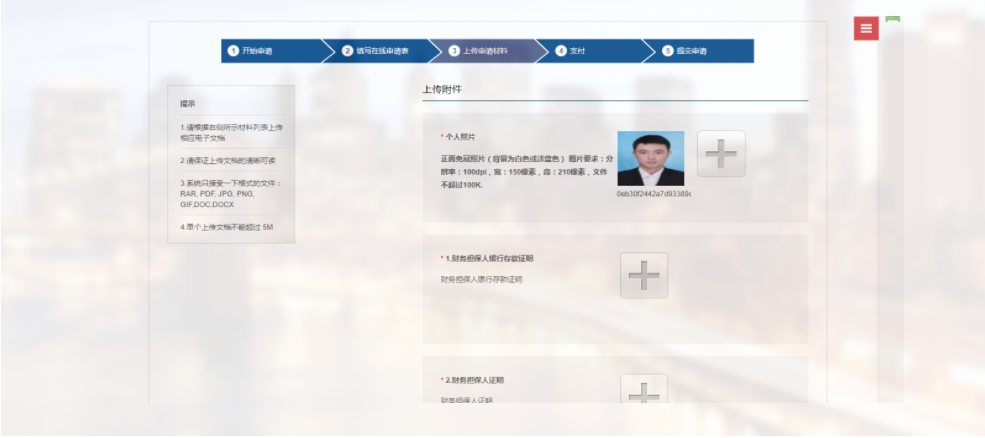Image resolution: width=985 pixels, height=438 pixels.
Task: Click the photo requirements text under 个人照片
Action: (524, 171)
